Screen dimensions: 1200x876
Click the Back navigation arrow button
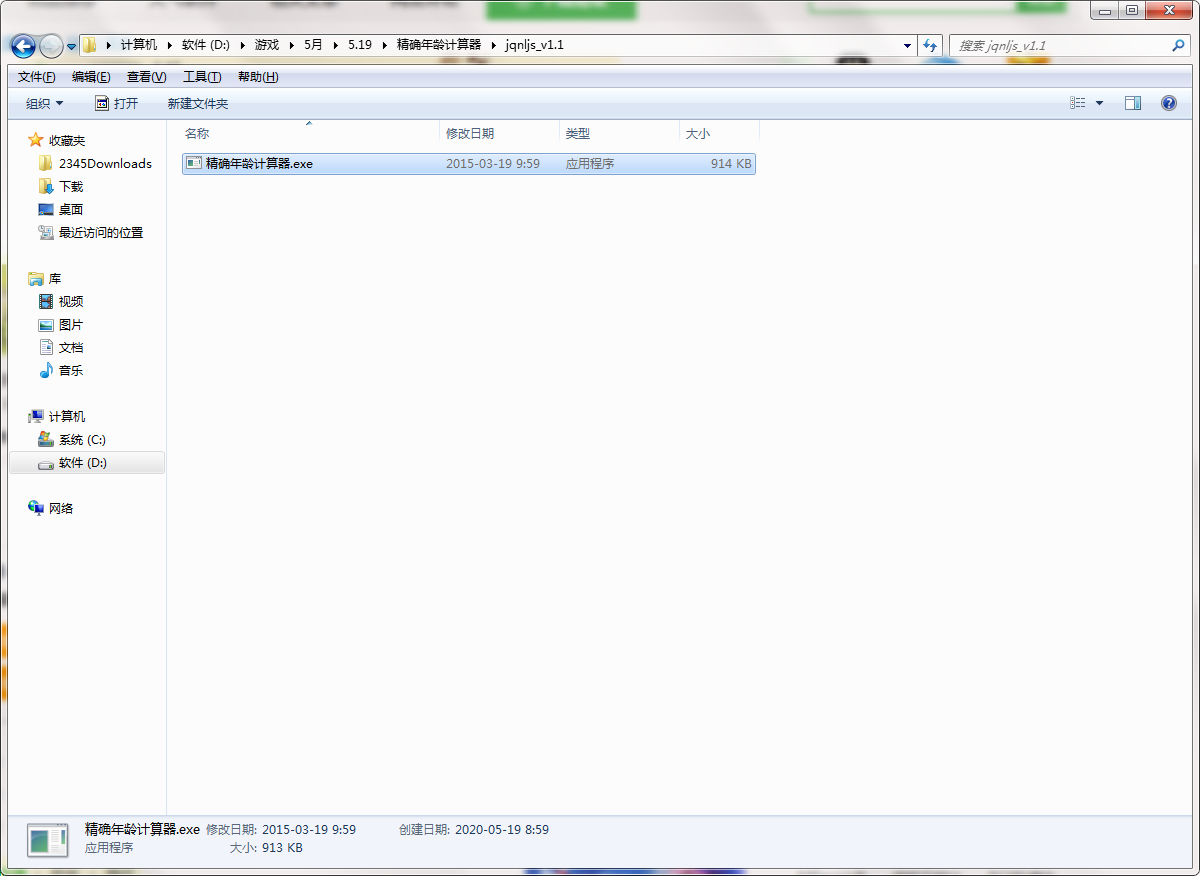coord(24,46)
